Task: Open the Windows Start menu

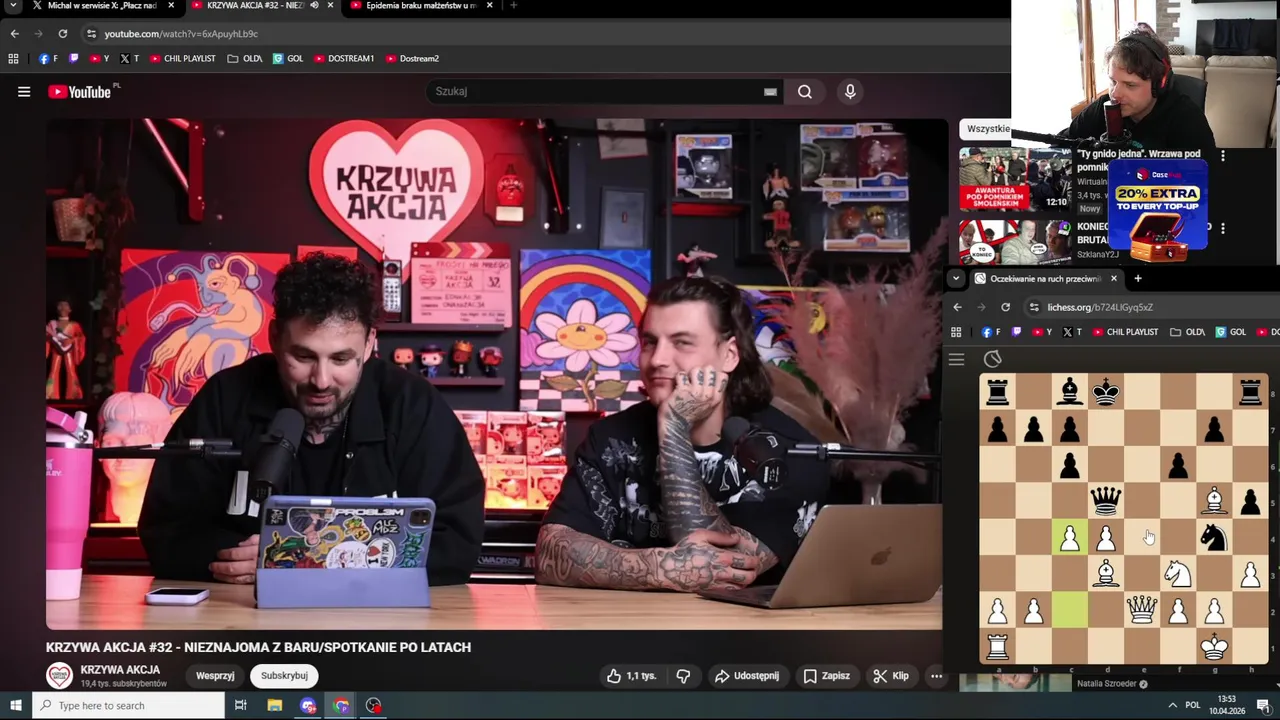Action: click(15, 705)
